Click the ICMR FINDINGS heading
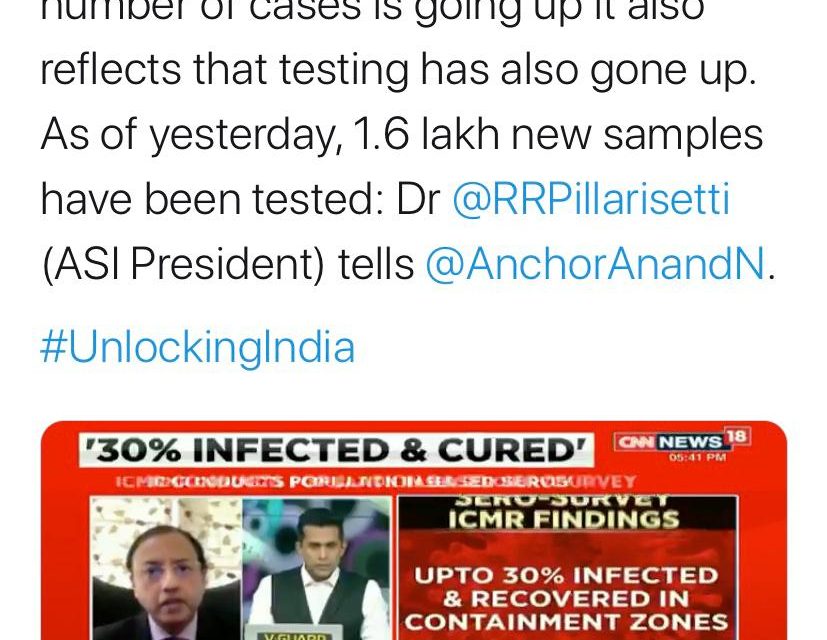 click(x=564, y=520)
